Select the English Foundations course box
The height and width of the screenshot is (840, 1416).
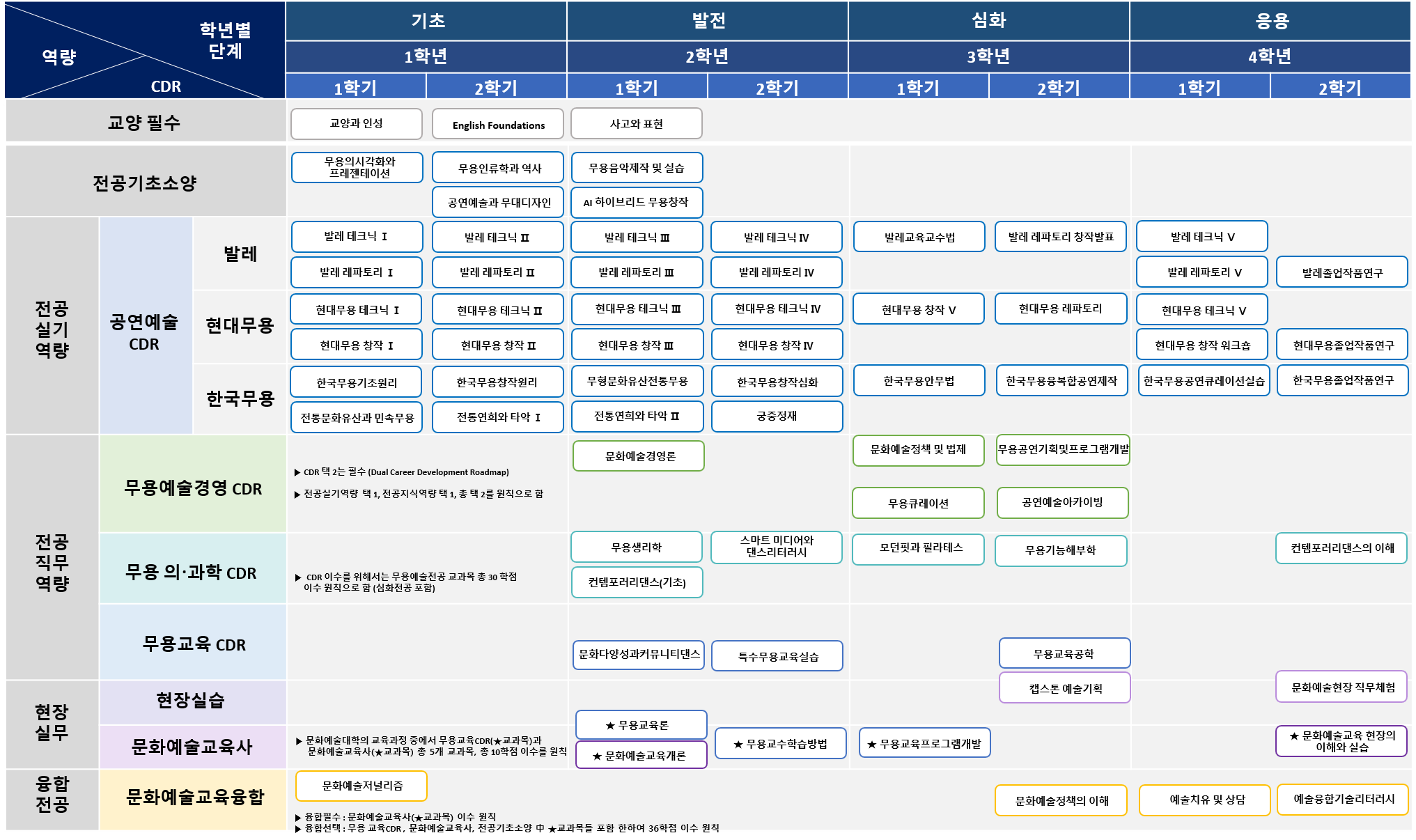coord(498,125)
